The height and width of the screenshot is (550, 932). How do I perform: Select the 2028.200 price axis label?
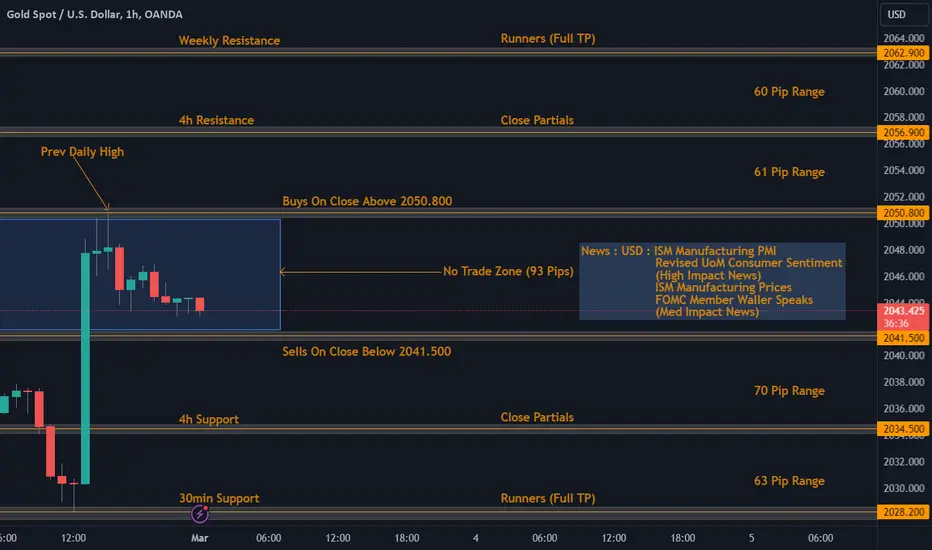pyautogui.click(x=903, y=512)
